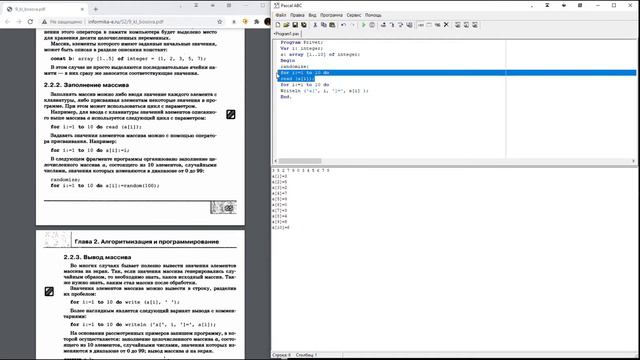The image size is (640, 360).
Task: Reload the PDF page in the browser
Action: 30,22
